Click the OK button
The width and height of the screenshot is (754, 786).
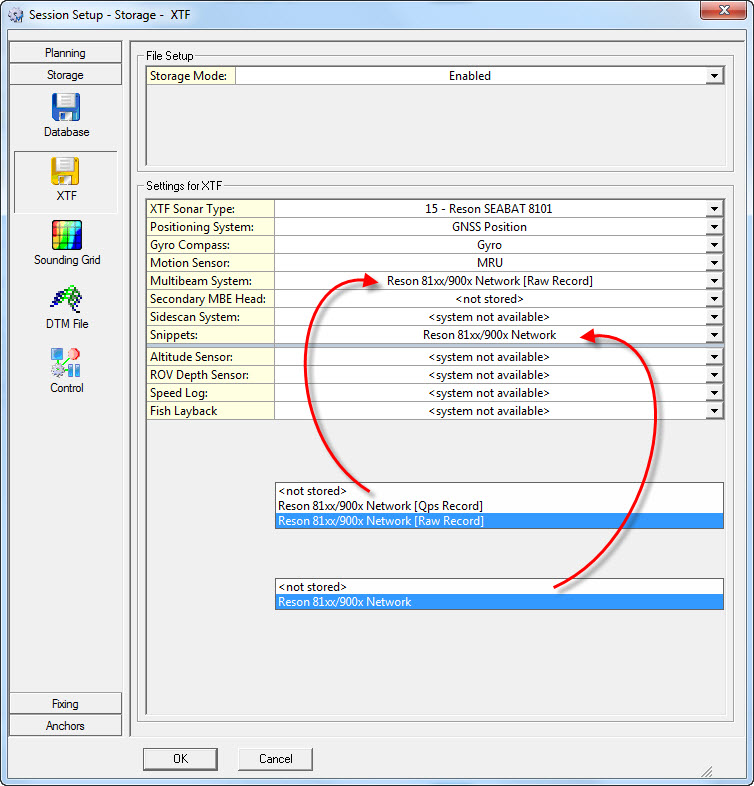point(180,759)
